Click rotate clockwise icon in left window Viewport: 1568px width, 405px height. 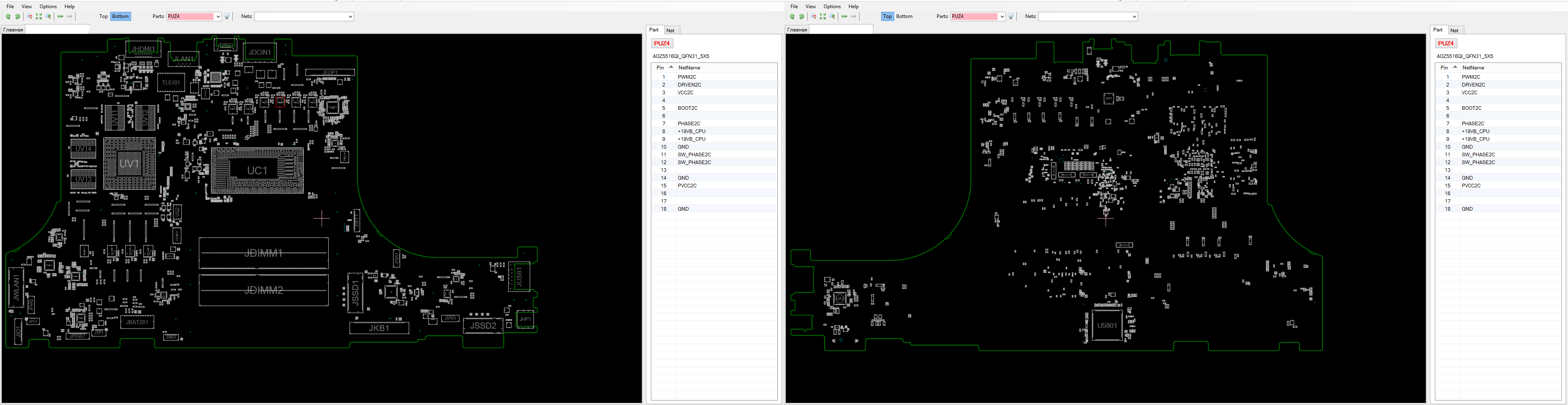click(18, 16)
